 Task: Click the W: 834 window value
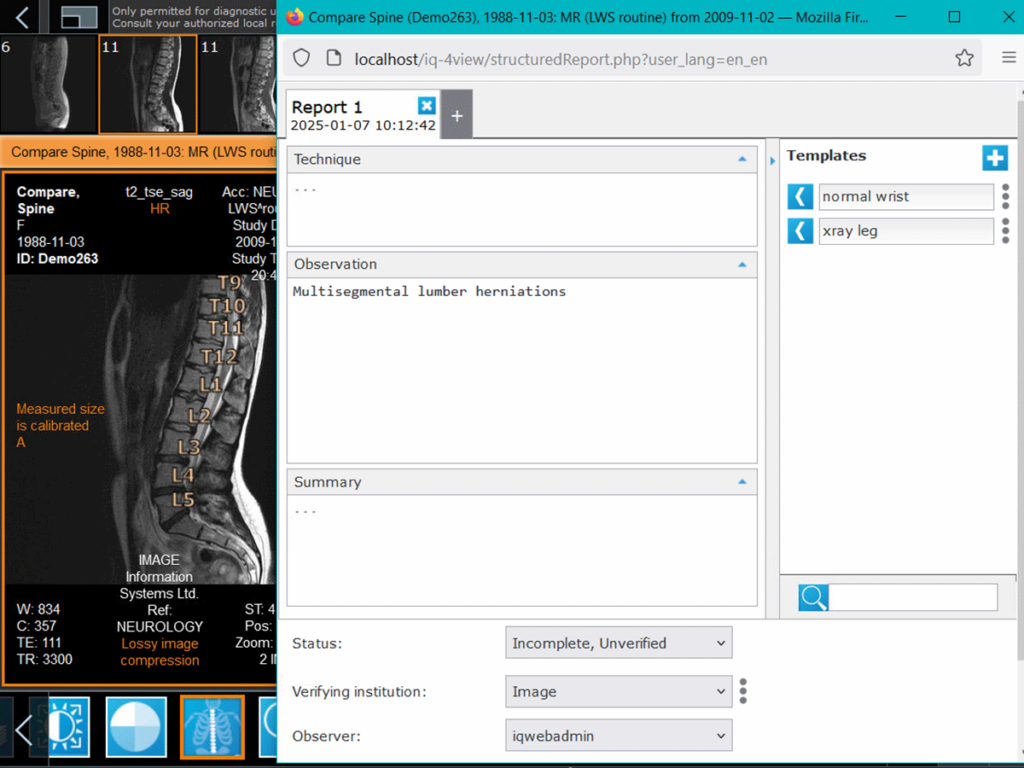39,609
